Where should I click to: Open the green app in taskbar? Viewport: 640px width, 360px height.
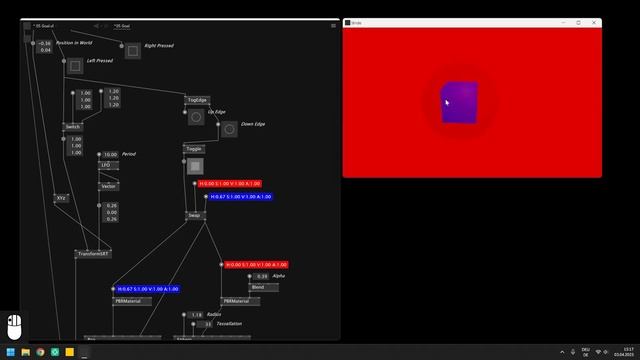click(55, 352)
